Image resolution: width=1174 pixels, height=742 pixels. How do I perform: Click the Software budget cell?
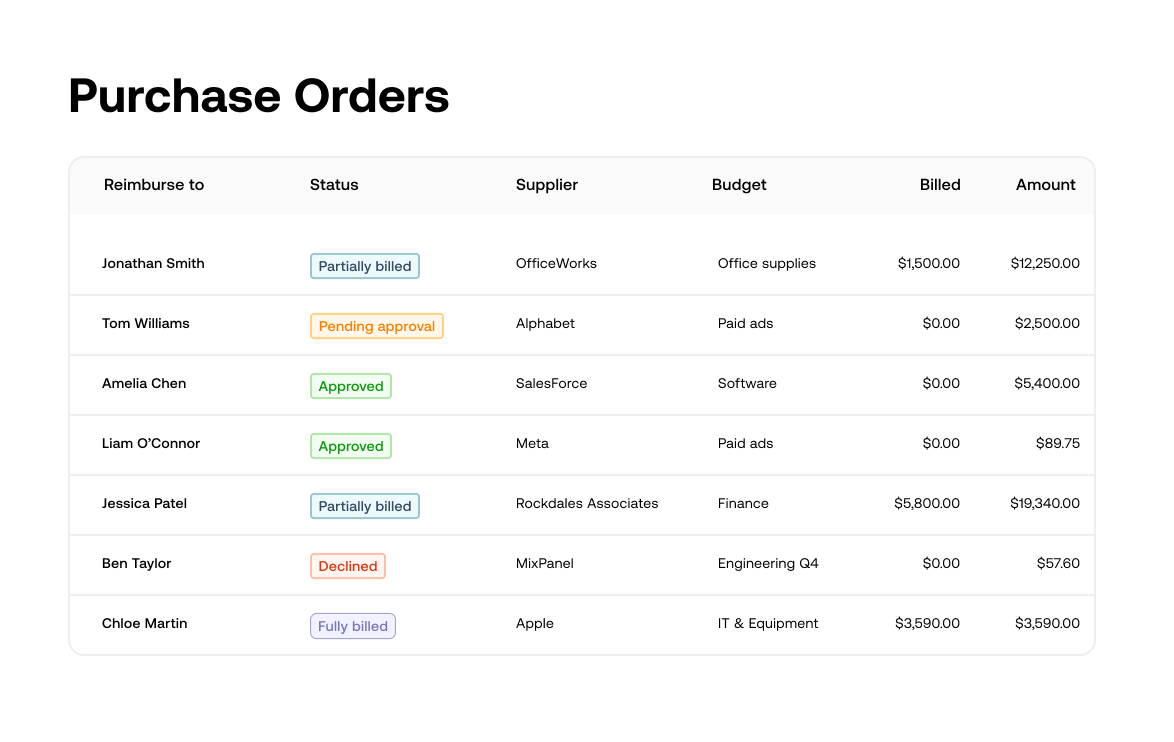pyautogui.click(x=747, y=383)
